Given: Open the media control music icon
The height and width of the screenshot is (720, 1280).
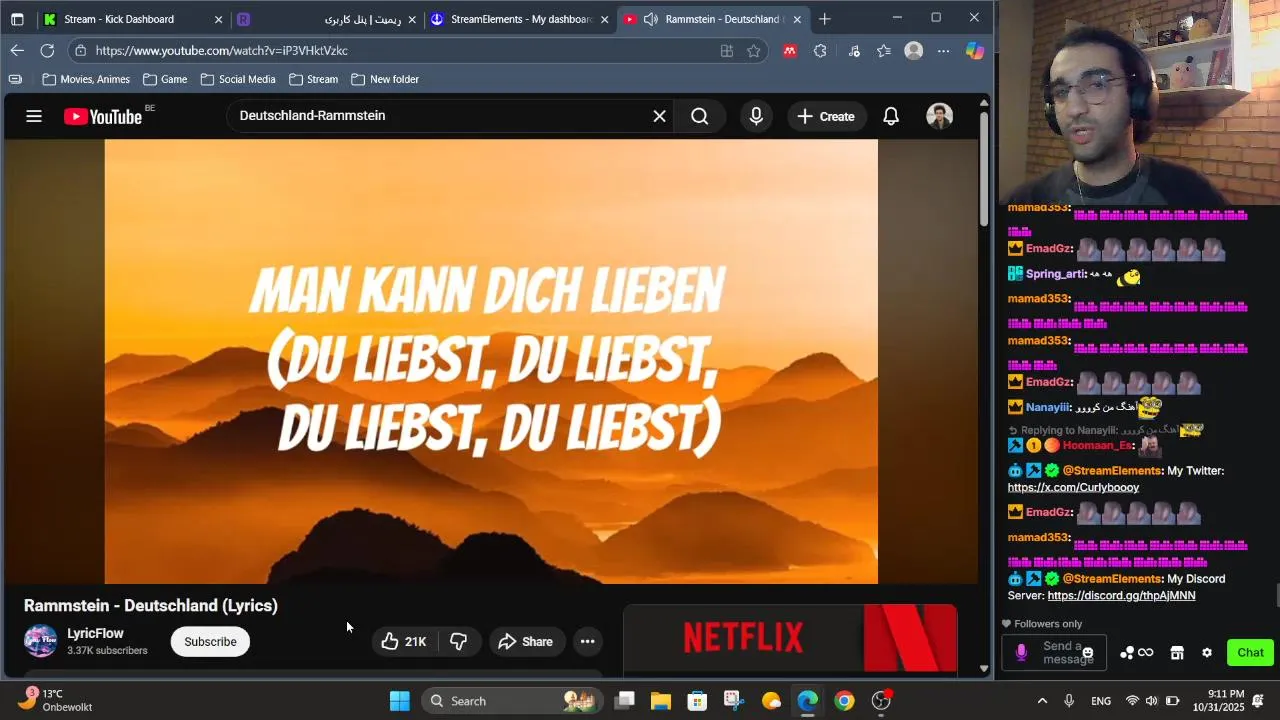Looking at the screenshot, I should point(853,50).
